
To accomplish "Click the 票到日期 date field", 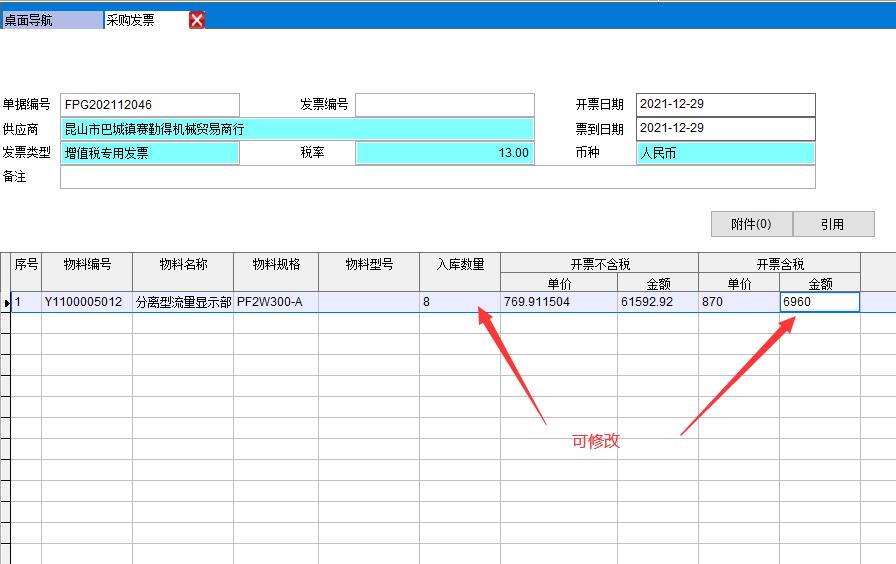I will pos(725,129).
